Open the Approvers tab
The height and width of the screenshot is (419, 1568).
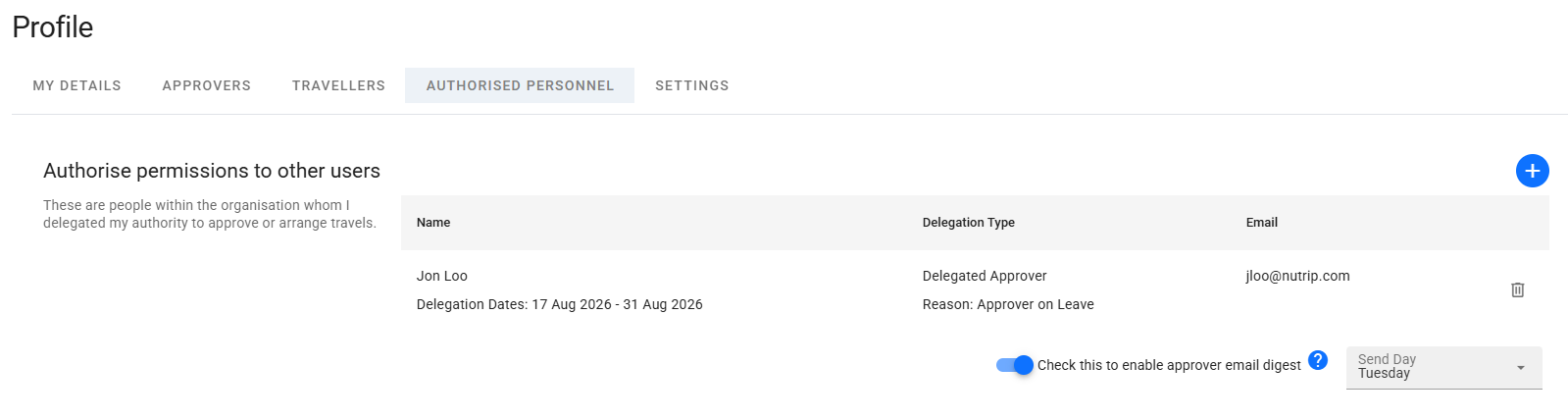[207, 85]
